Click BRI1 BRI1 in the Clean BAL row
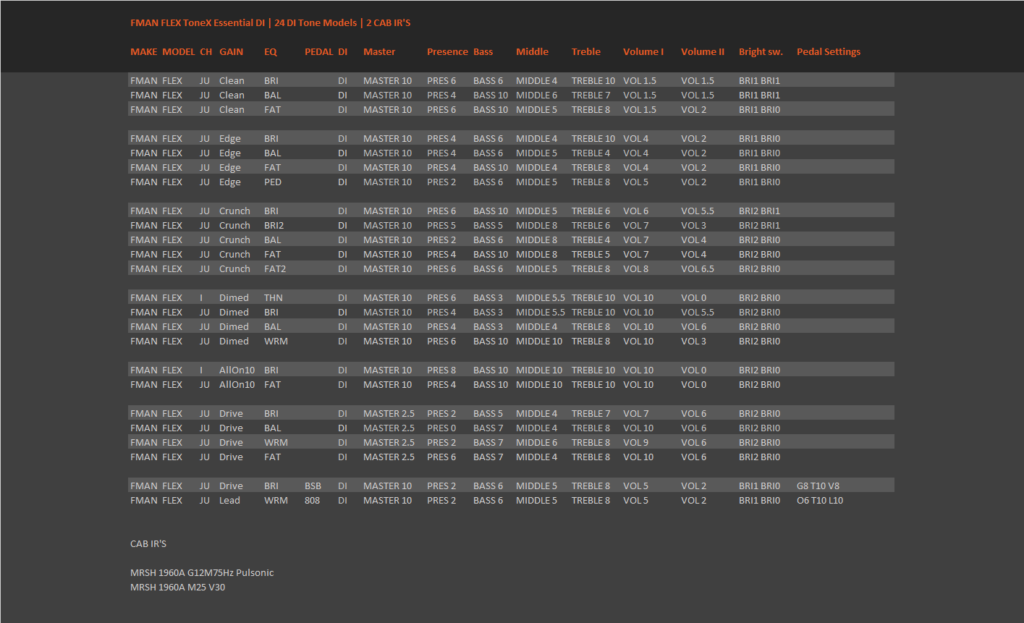The width and height of the screenshot is (1024, 623). 759,95
